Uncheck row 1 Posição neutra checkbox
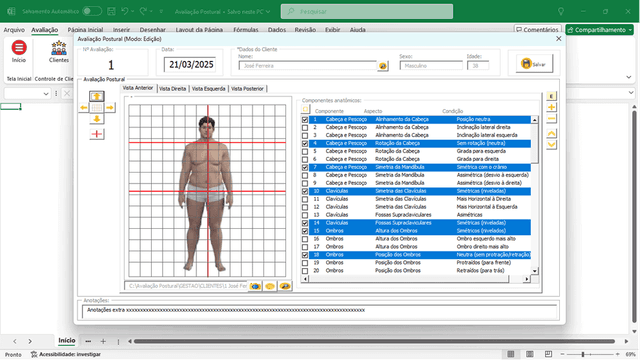 click(305, 120)
